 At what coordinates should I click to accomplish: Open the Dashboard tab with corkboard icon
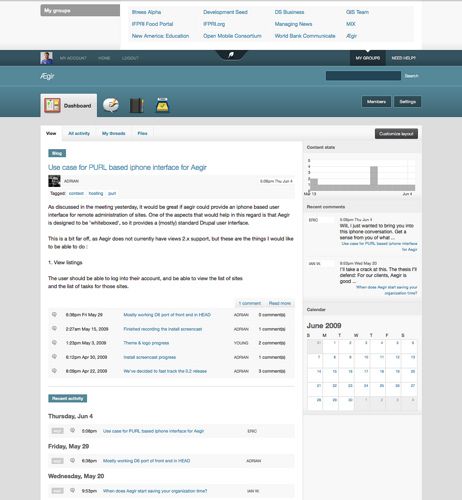(69, 106)
